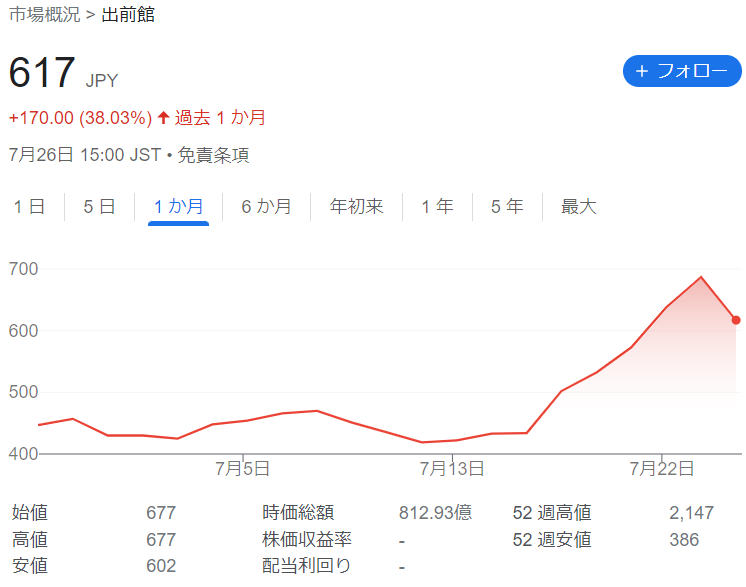Switch to the 5 年 range tab
Screen dimensions: 746x587
[507, 206]
